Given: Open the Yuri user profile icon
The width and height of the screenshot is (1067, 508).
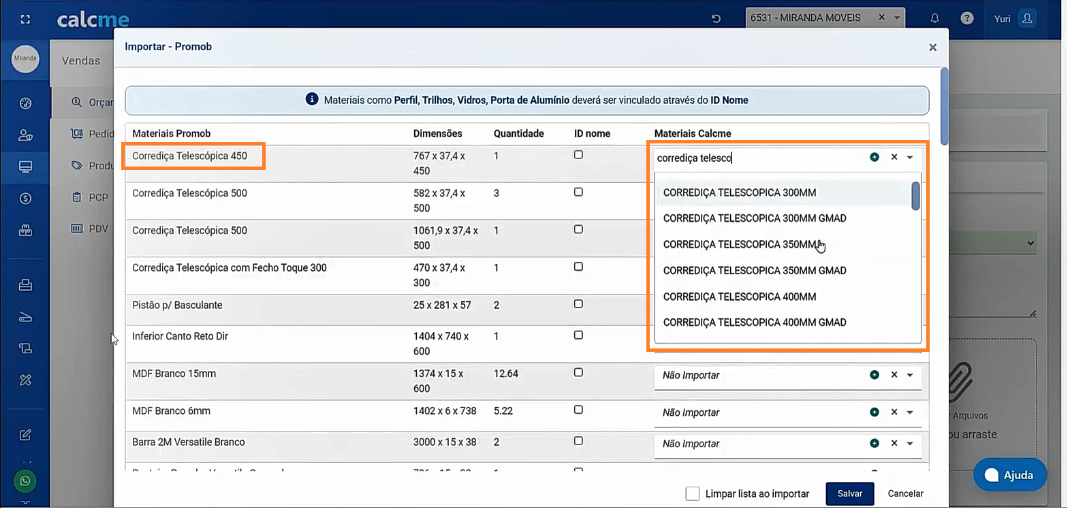Looking at the screenshot, I should [1027, 18].
